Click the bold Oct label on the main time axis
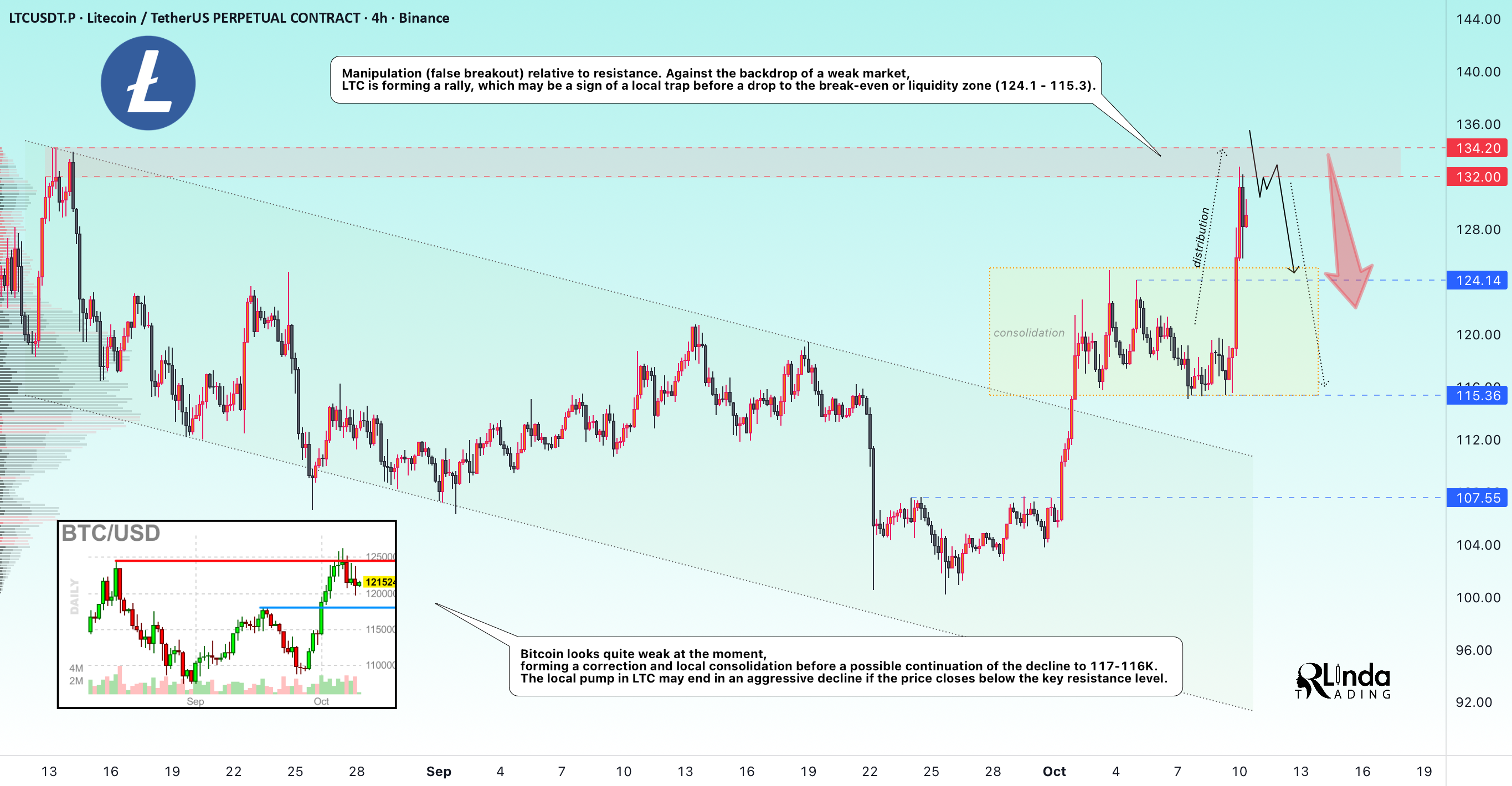 point(1054,772)
